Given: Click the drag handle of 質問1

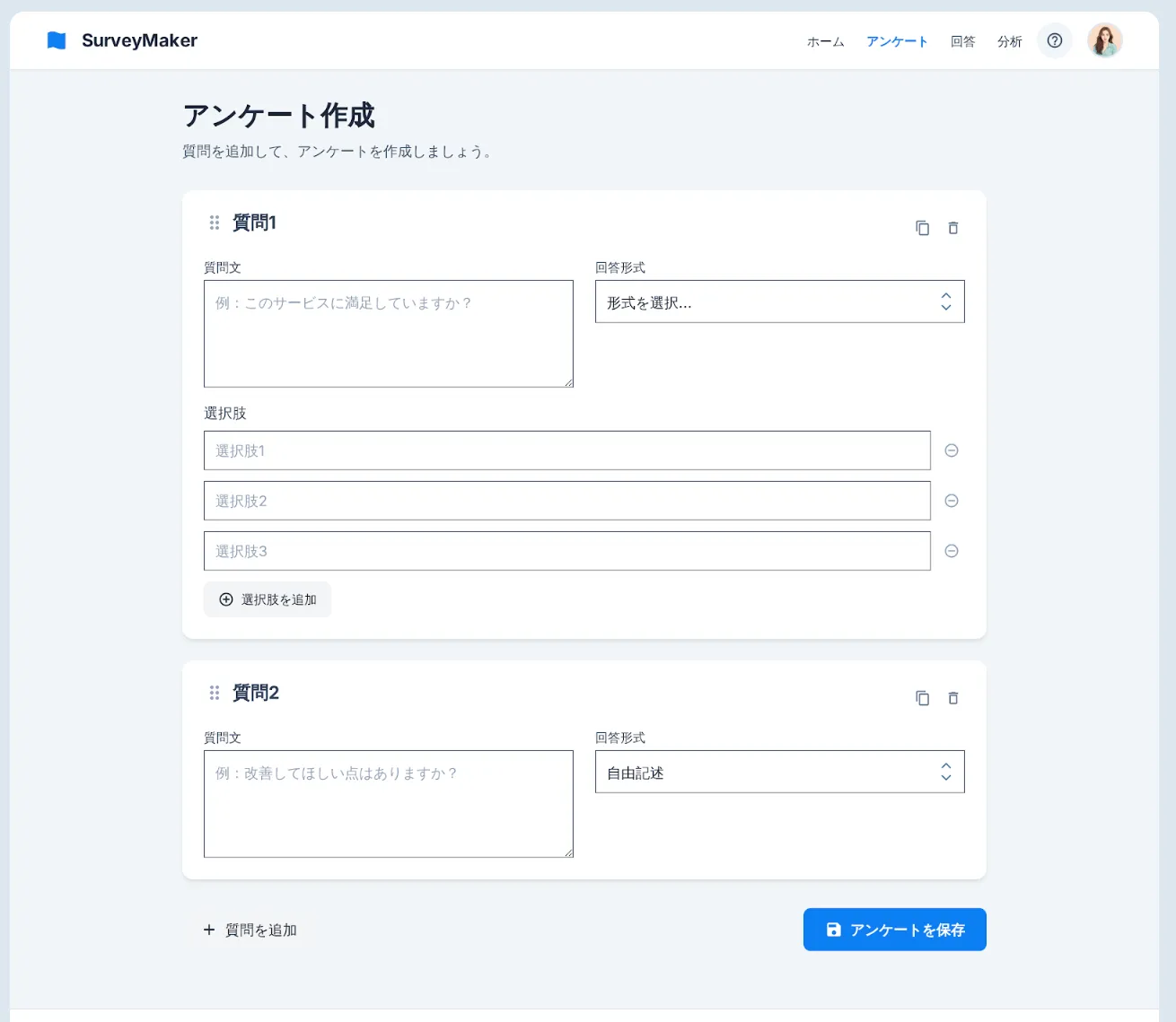Looking at the screenshot, I should [x=215, y=223].
